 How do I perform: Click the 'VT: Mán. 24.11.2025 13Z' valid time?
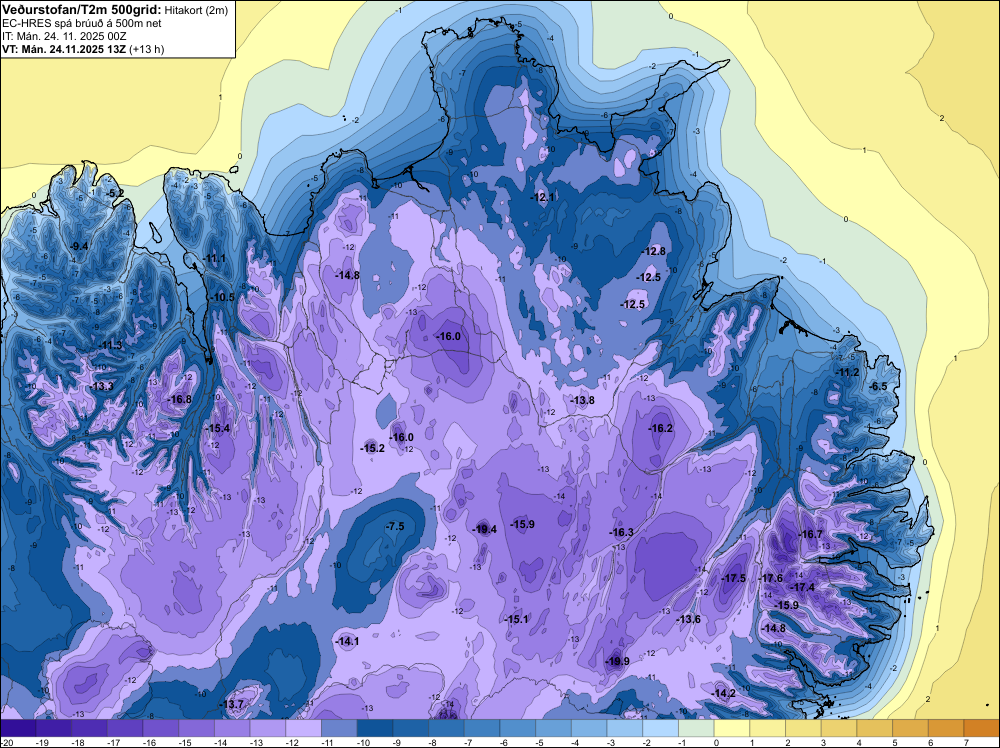(64, 49)
